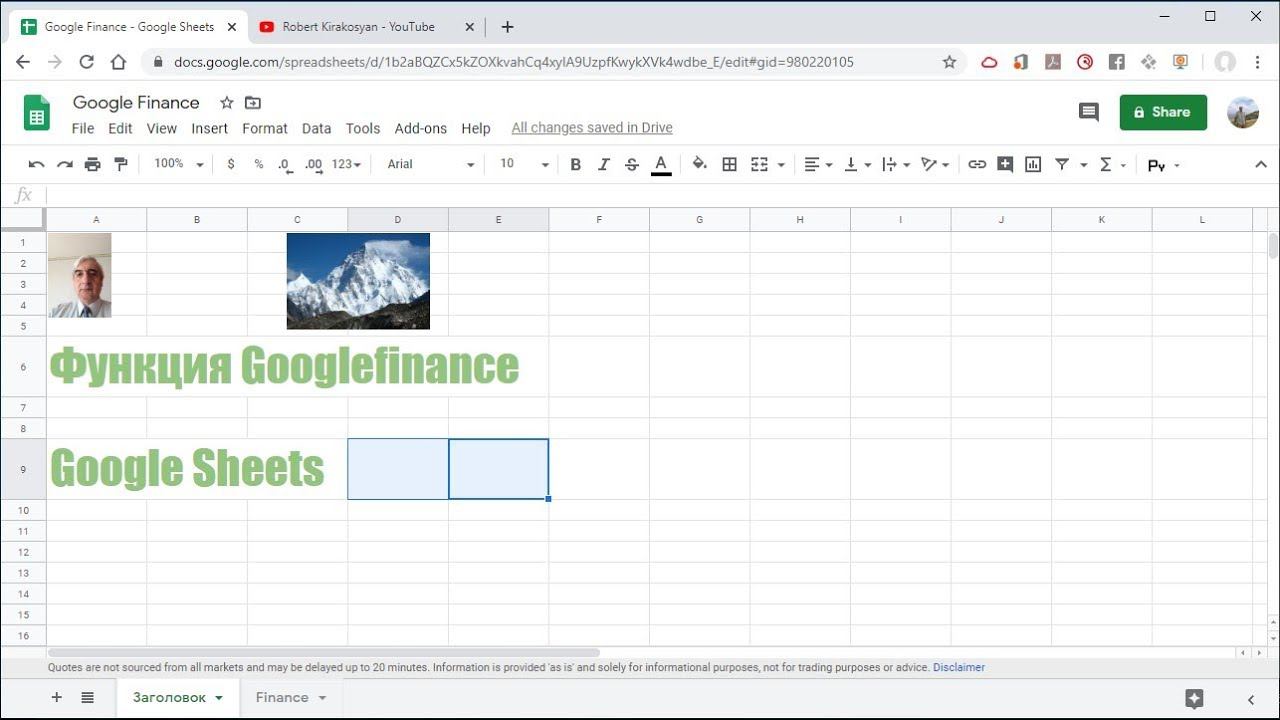
Task: Open the Borders tool
Action: pyautogui.click(x=730, y=165)
